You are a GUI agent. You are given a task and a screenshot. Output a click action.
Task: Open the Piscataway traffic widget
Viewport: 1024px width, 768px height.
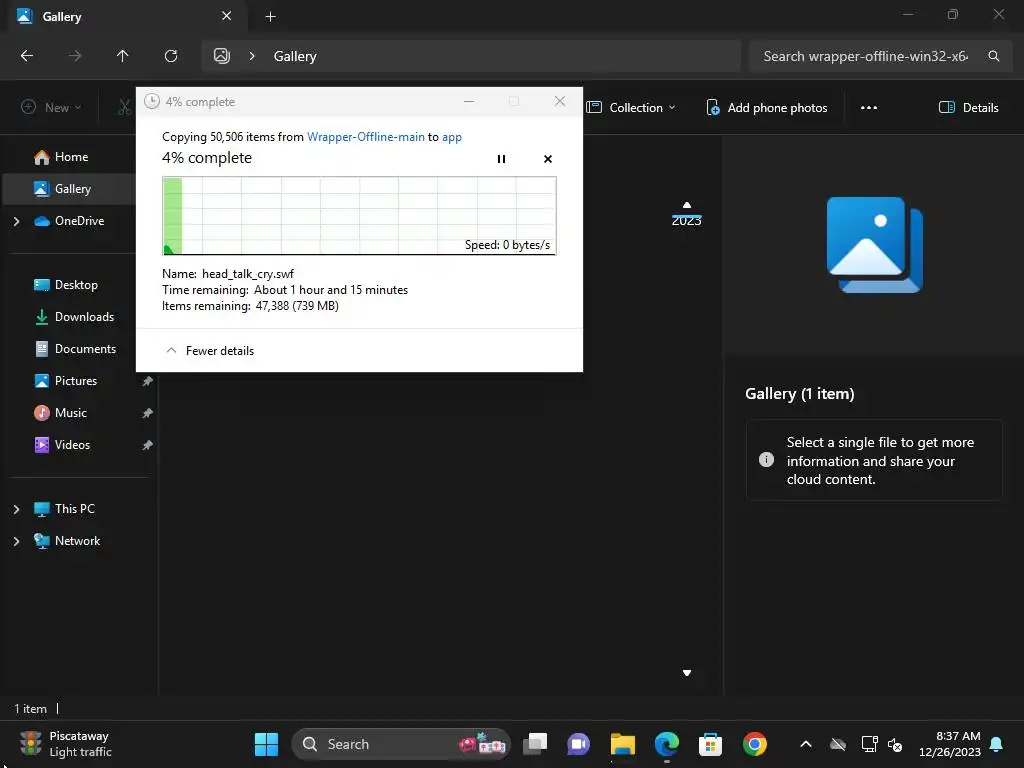[x=65, y=744]
